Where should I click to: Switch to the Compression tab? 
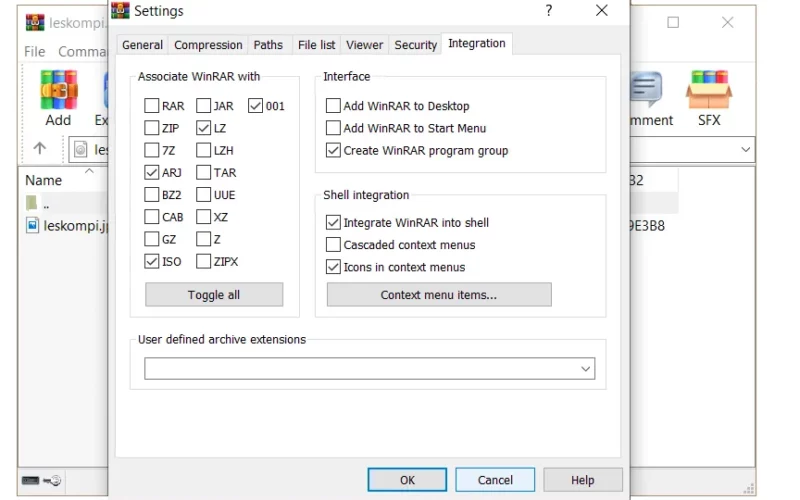[x=208, y=45]
